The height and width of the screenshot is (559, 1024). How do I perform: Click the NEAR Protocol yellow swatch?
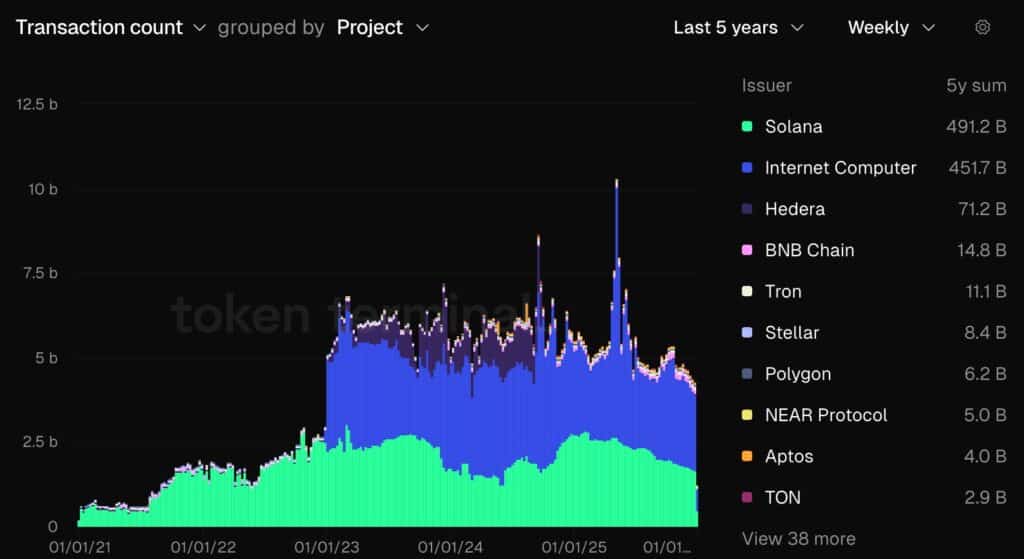point(747,415)
